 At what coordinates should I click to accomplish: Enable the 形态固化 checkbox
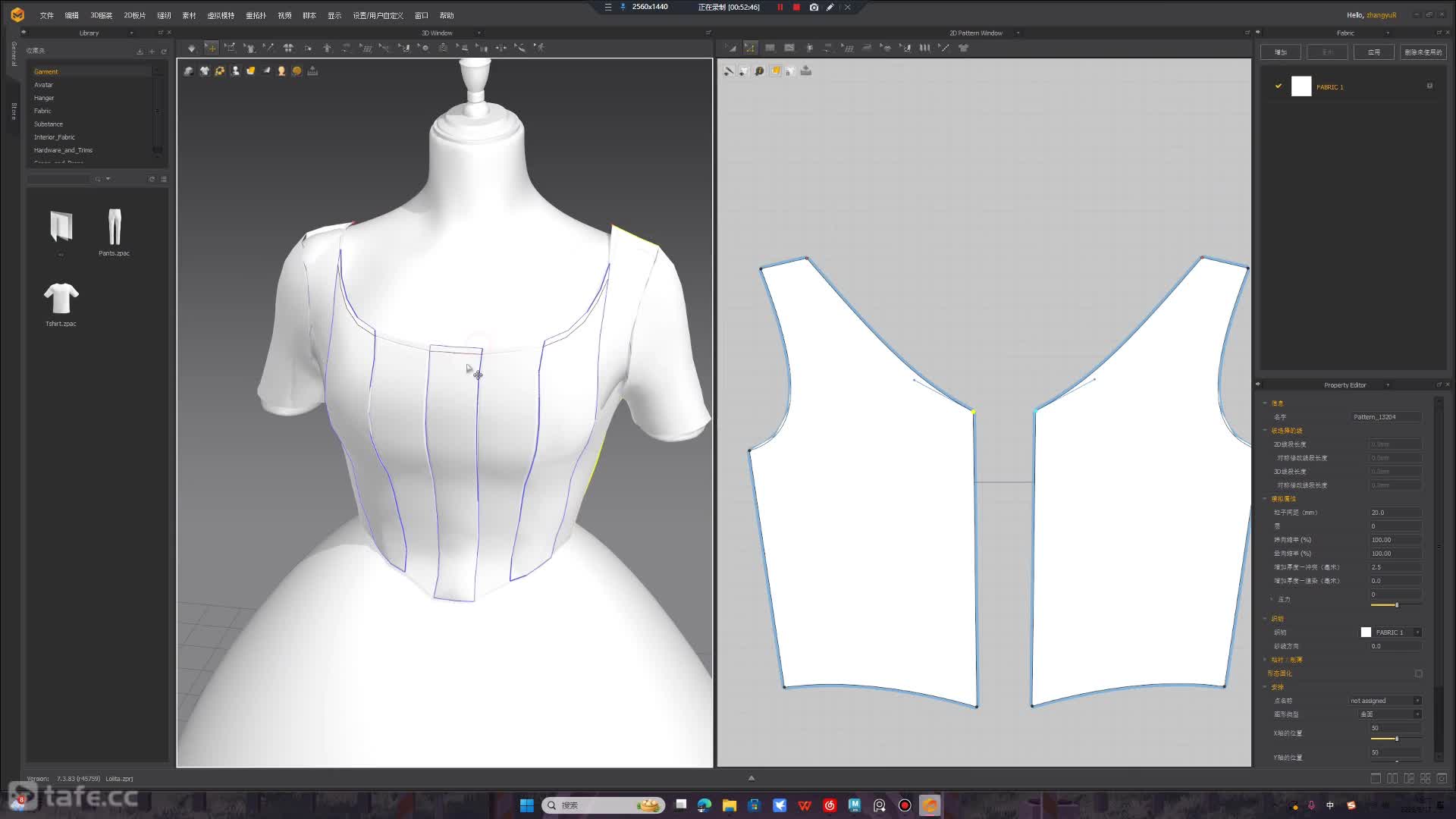[x=1418, y=673]
